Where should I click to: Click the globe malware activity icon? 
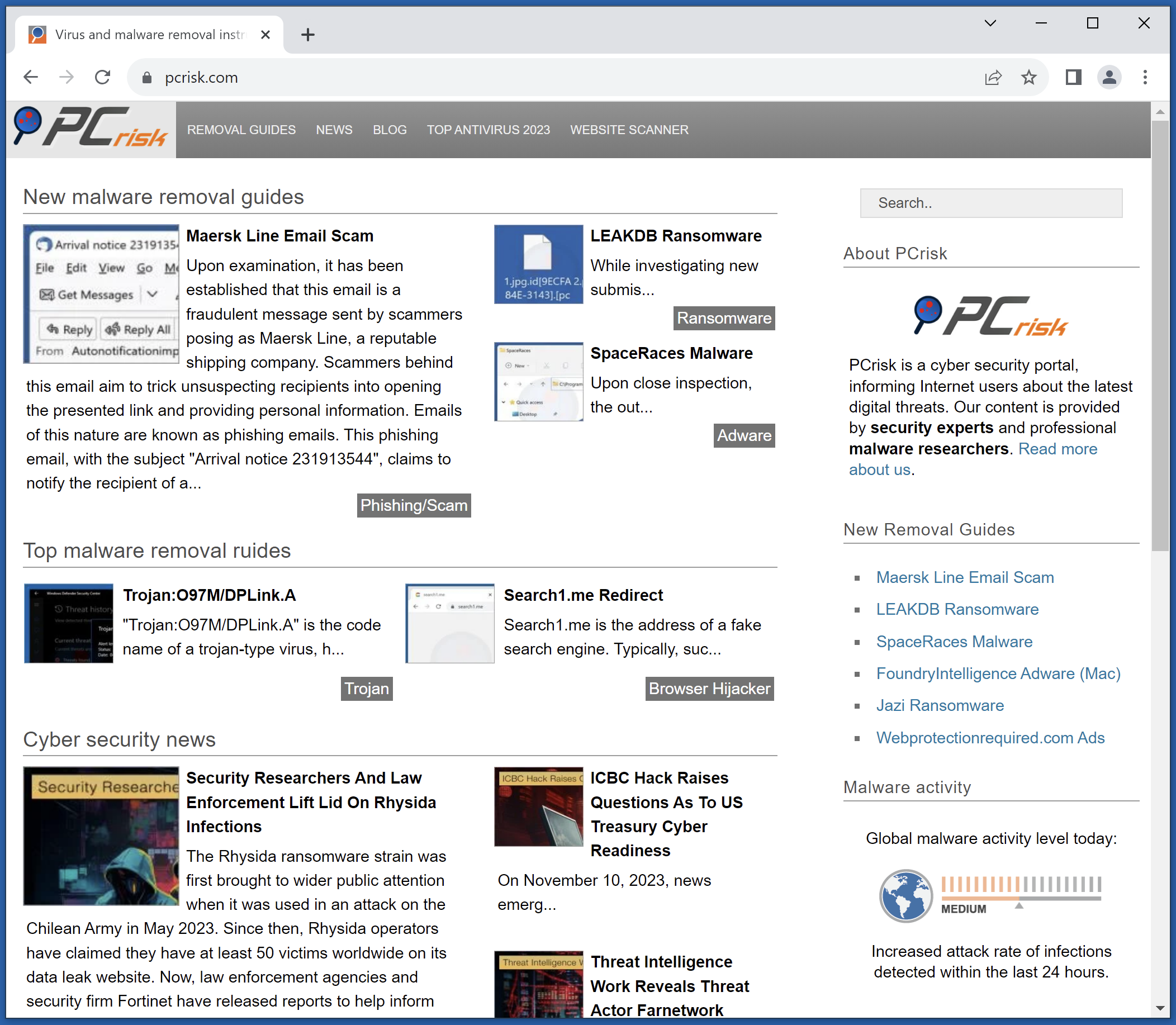905,896
